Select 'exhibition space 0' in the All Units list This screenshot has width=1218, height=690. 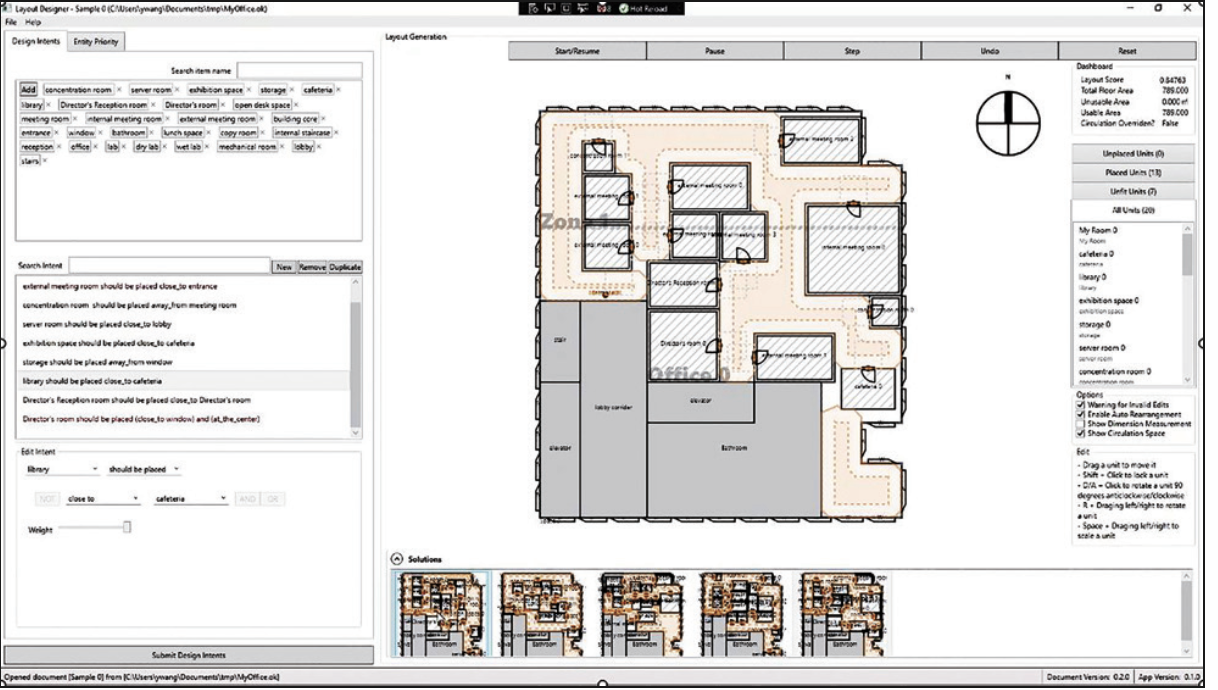pos(1128,304)
